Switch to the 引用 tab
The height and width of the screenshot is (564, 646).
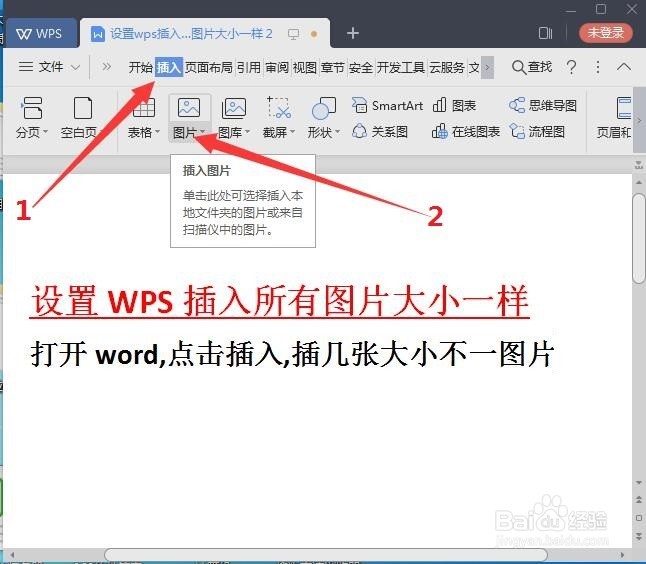click(249, 67)
